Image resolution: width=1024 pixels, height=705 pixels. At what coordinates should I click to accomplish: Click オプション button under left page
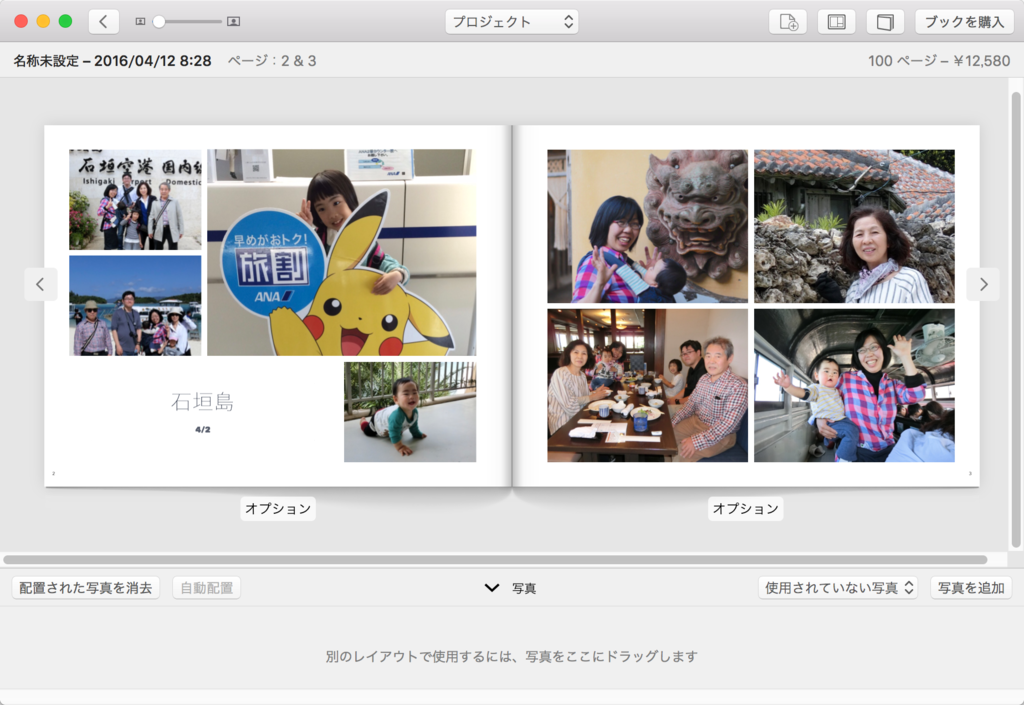coord(278,509)
